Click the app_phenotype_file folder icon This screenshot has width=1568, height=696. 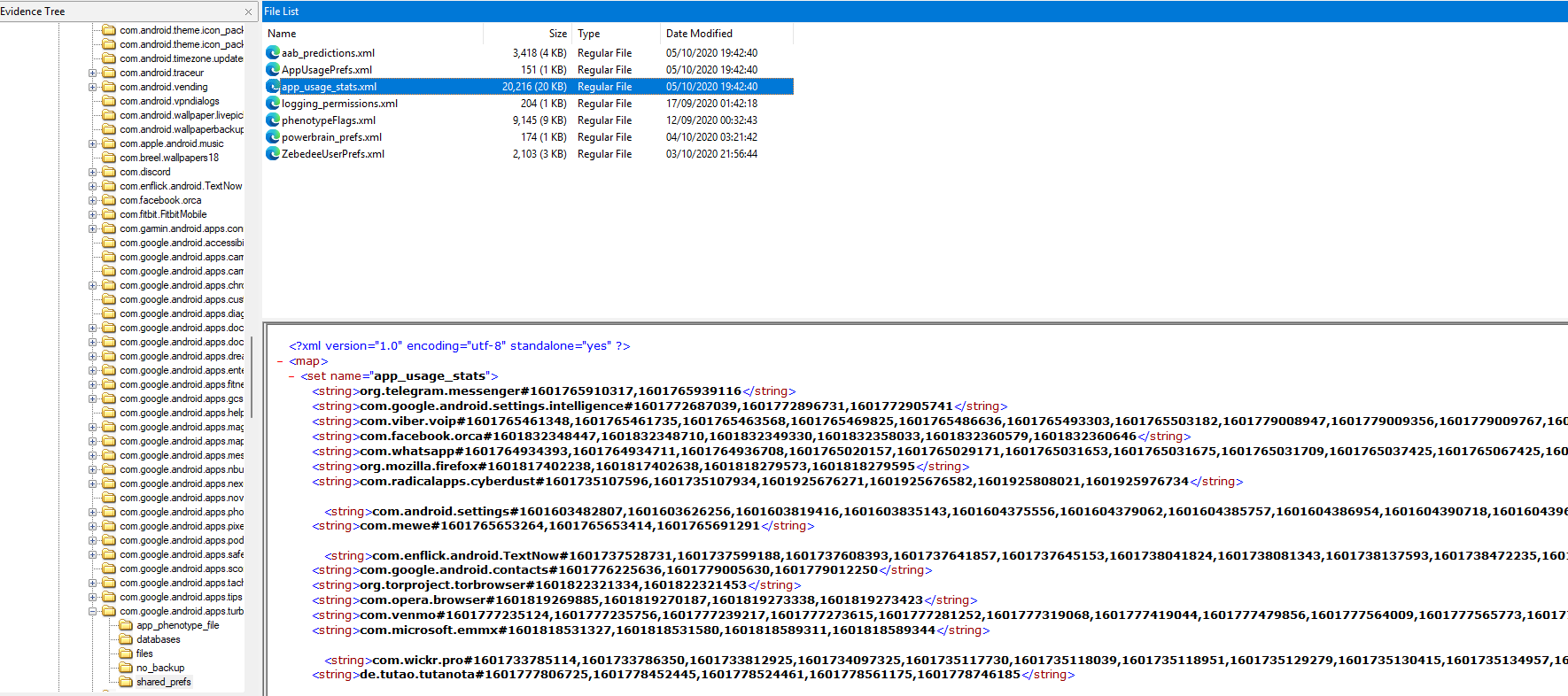click(126, 625)
